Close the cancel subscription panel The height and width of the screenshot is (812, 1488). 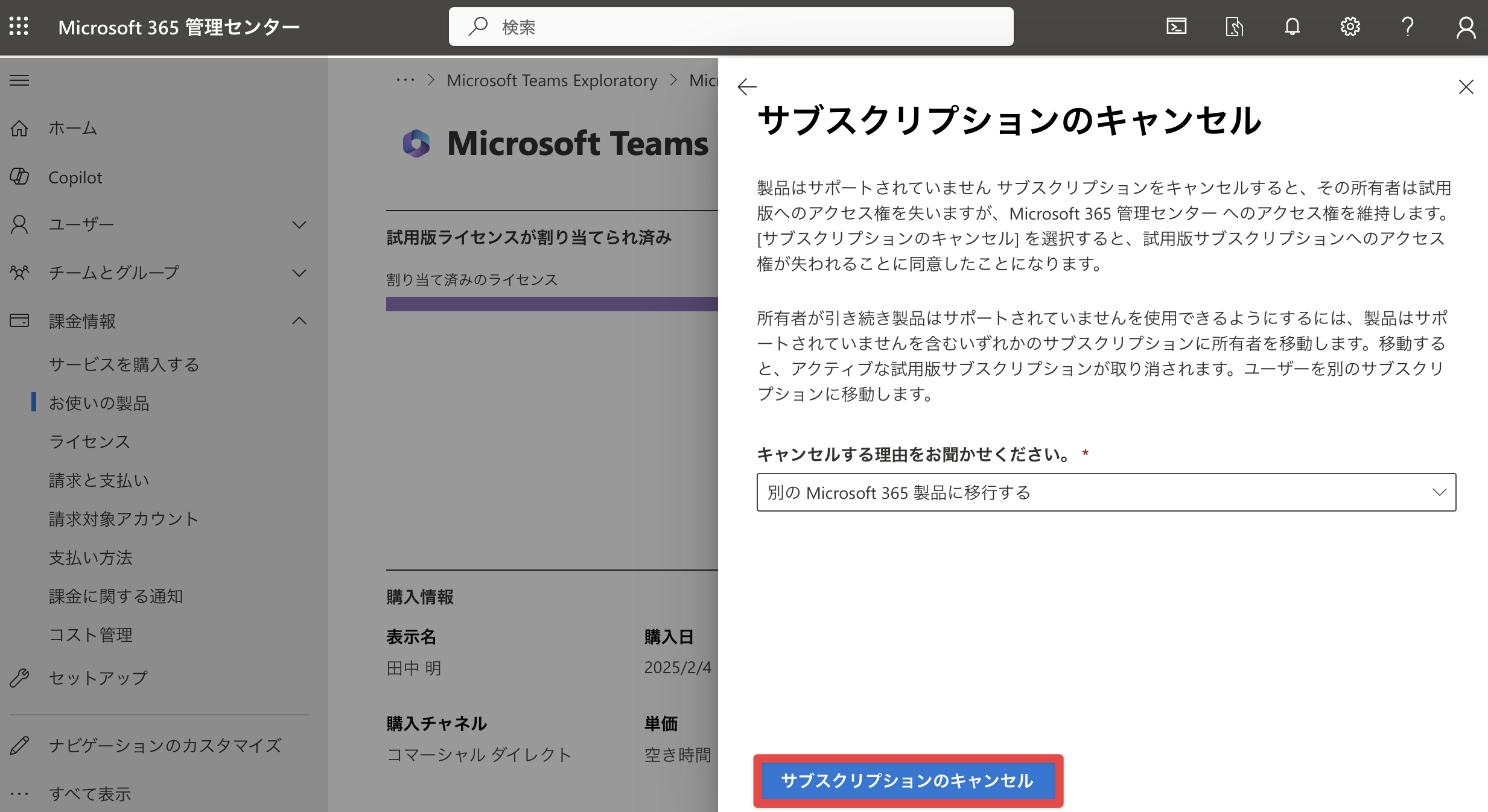tap(1466, 87)
